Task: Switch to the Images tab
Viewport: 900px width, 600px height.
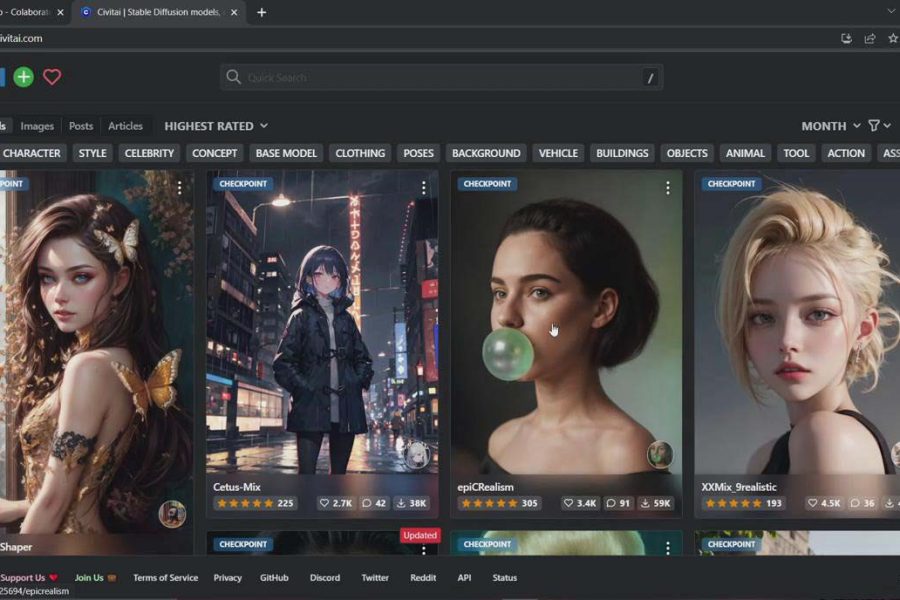Action: (37, 126)
